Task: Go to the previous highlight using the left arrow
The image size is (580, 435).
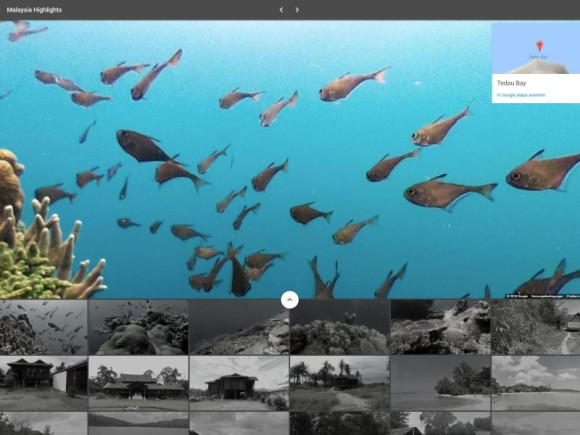Action: pyautogui.click(x=281, y=10)
